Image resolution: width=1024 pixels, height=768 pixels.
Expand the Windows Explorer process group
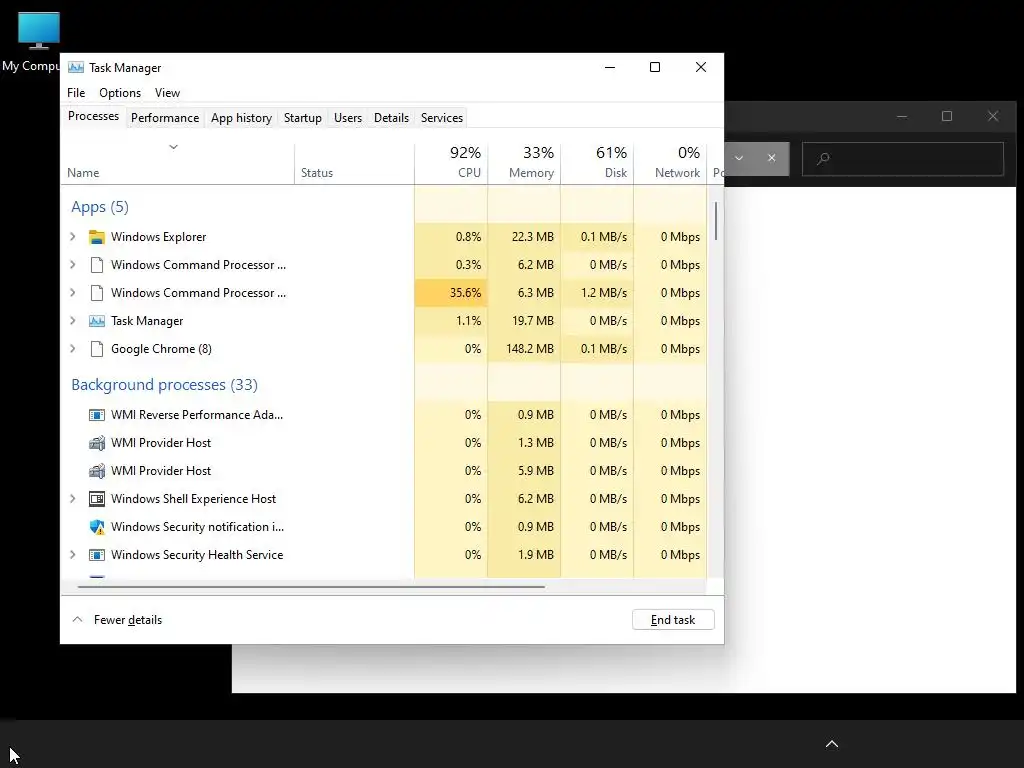click(73, 237)
